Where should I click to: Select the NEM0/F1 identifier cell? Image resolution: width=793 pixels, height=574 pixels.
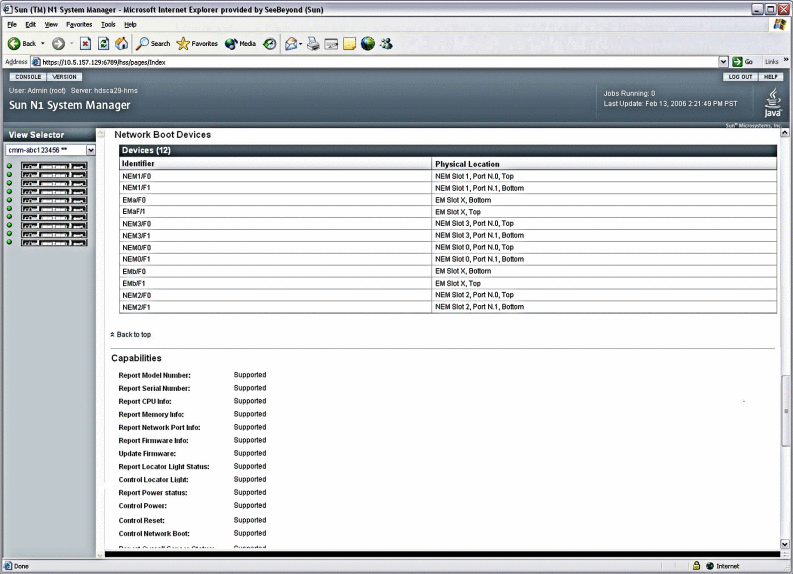coord(275,259)
